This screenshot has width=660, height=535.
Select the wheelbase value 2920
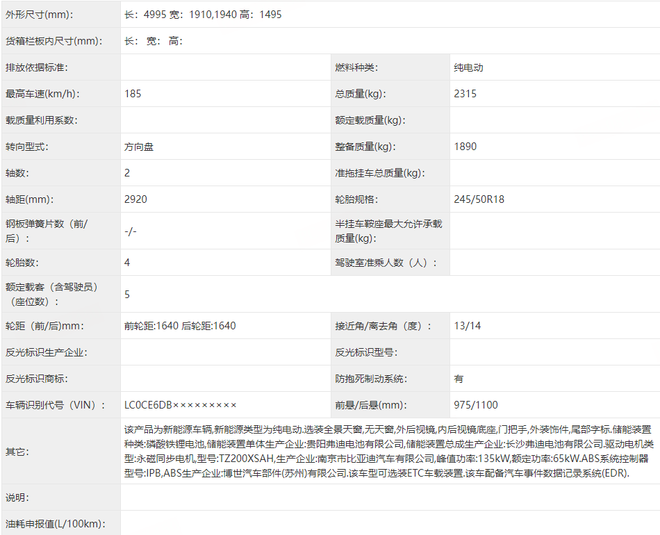pyautogui.click(x=135, y=199)
